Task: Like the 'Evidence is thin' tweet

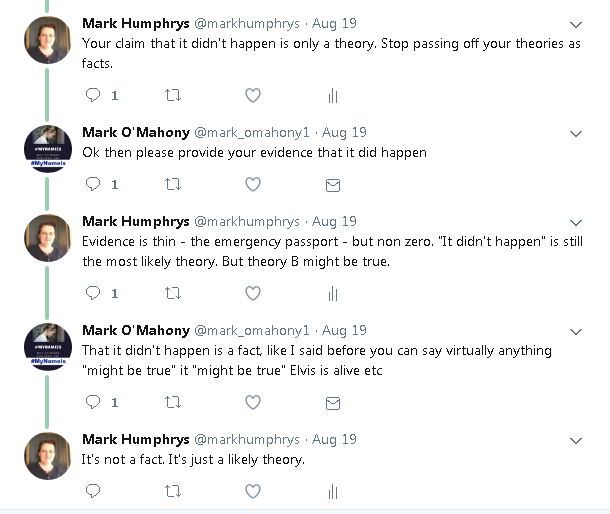Action: pos(253,293)
